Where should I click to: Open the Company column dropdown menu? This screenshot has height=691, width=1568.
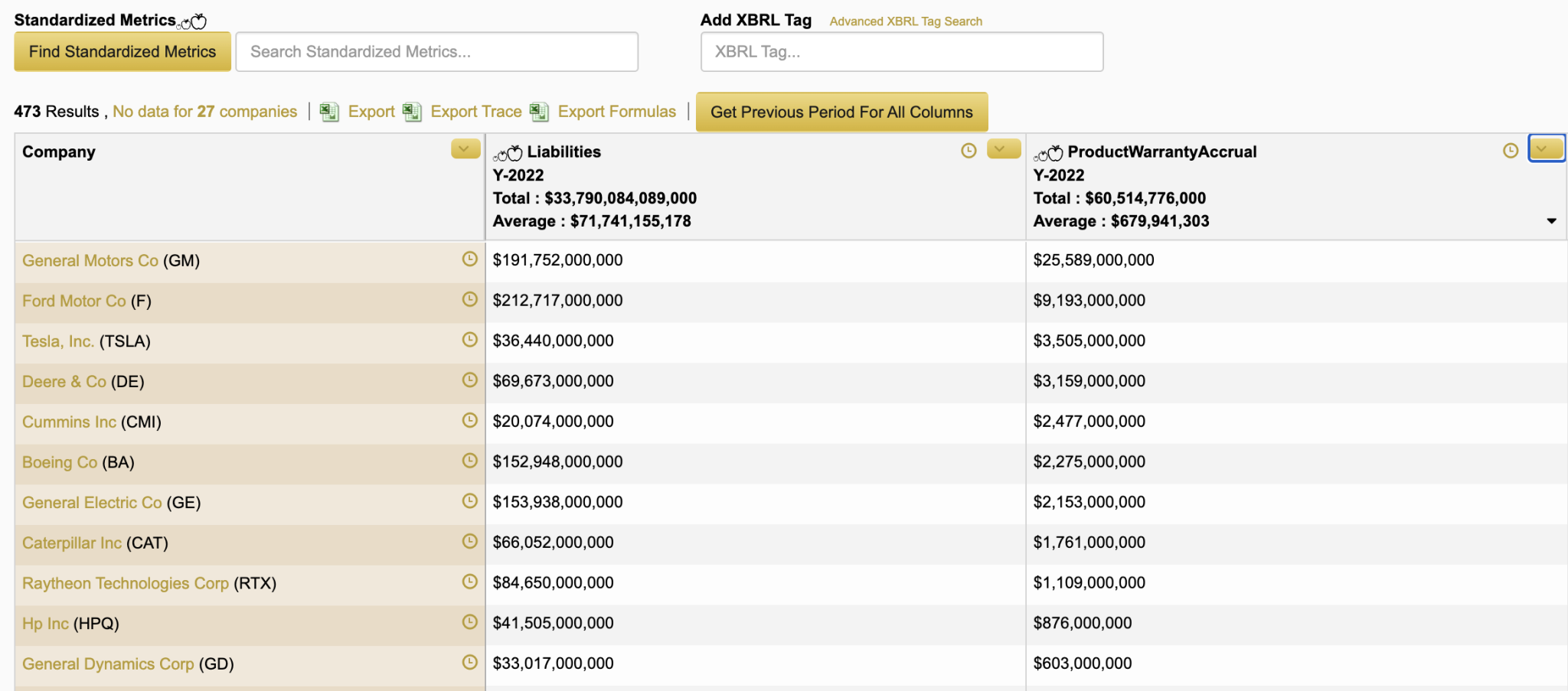(x=465, y=149)
